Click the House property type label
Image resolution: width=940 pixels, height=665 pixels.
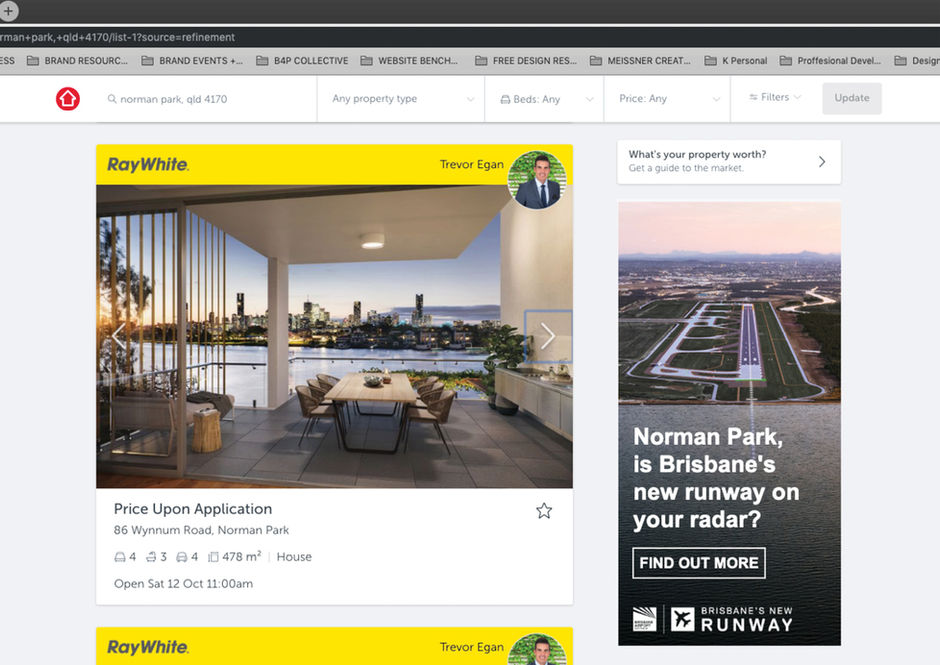(294, 557)
